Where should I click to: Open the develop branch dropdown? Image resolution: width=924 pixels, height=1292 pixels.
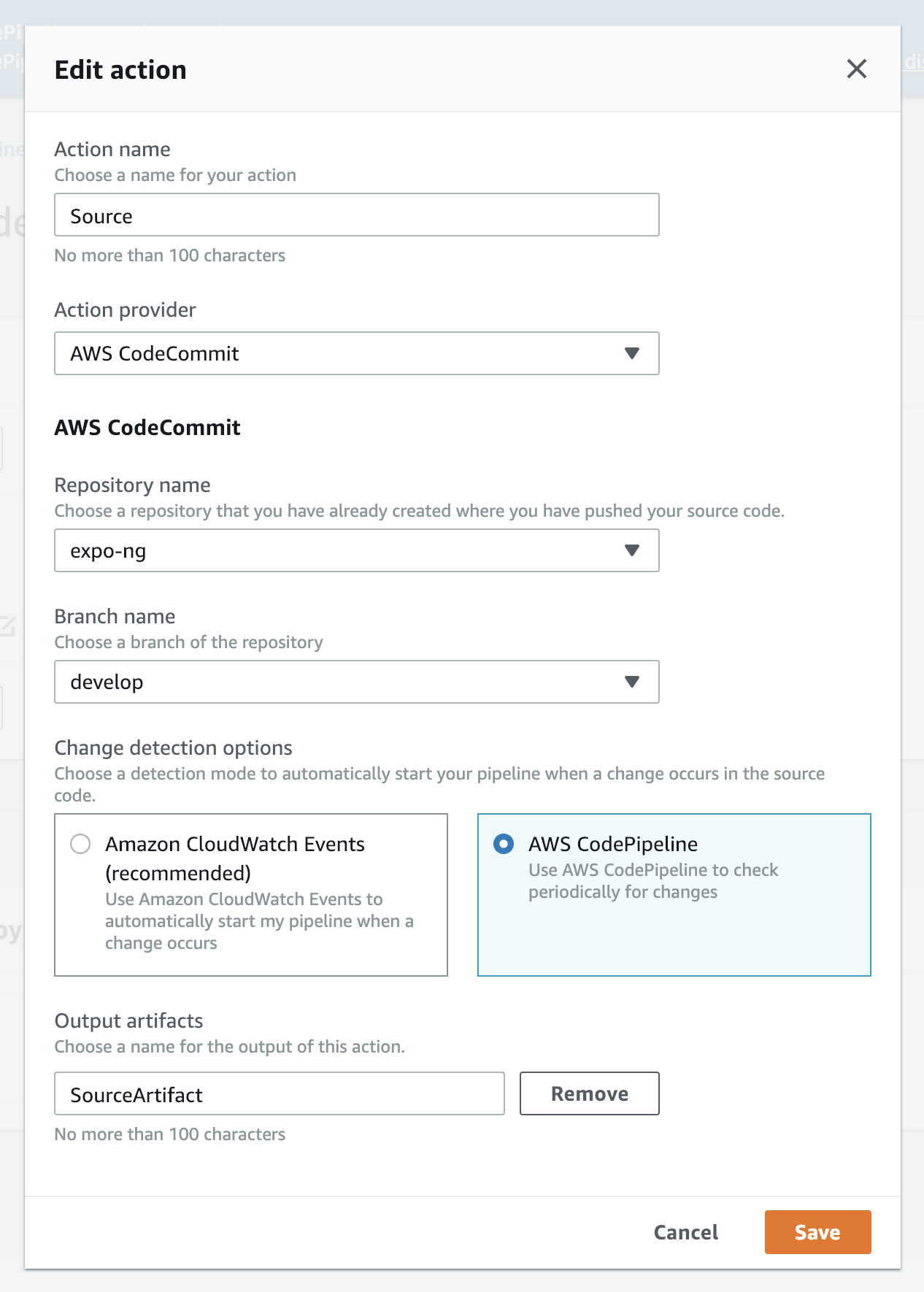[357, 682]
